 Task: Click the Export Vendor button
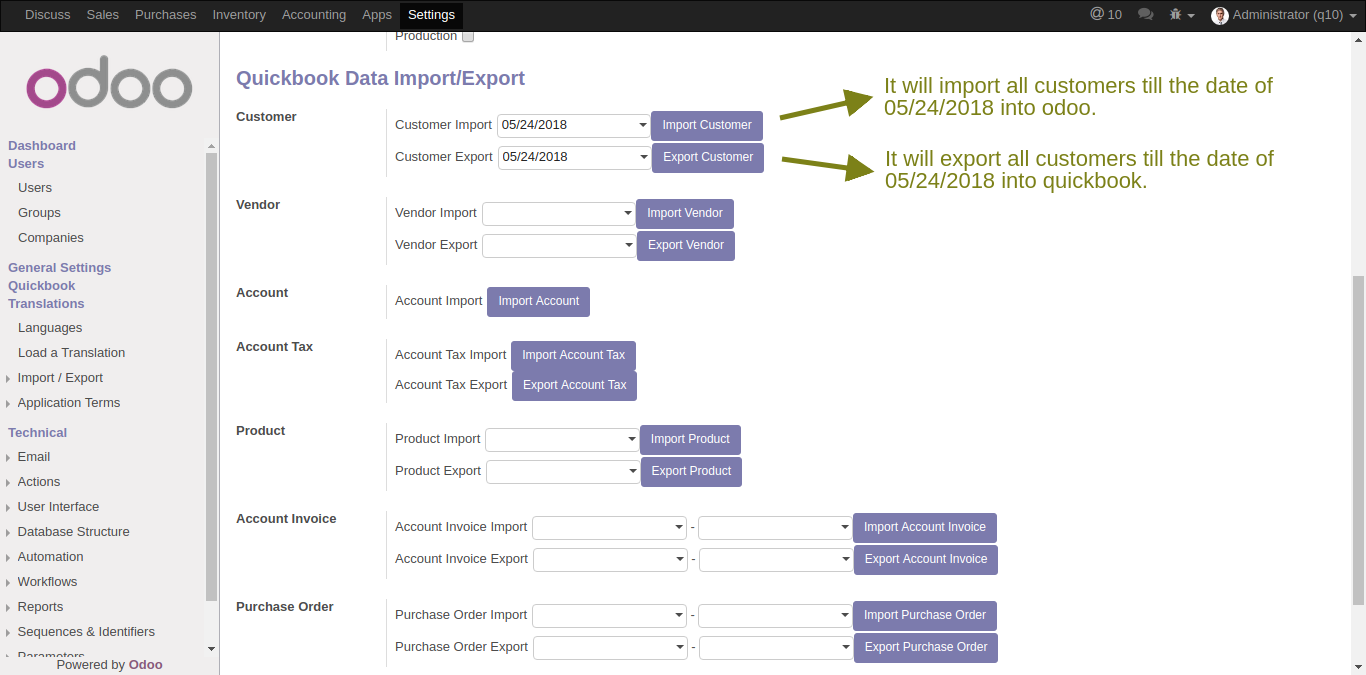click(x=686, y=245)
